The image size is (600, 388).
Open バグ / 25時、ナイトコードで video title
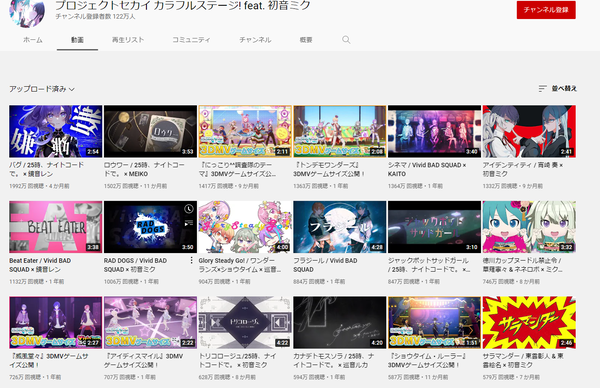(47, 170)
